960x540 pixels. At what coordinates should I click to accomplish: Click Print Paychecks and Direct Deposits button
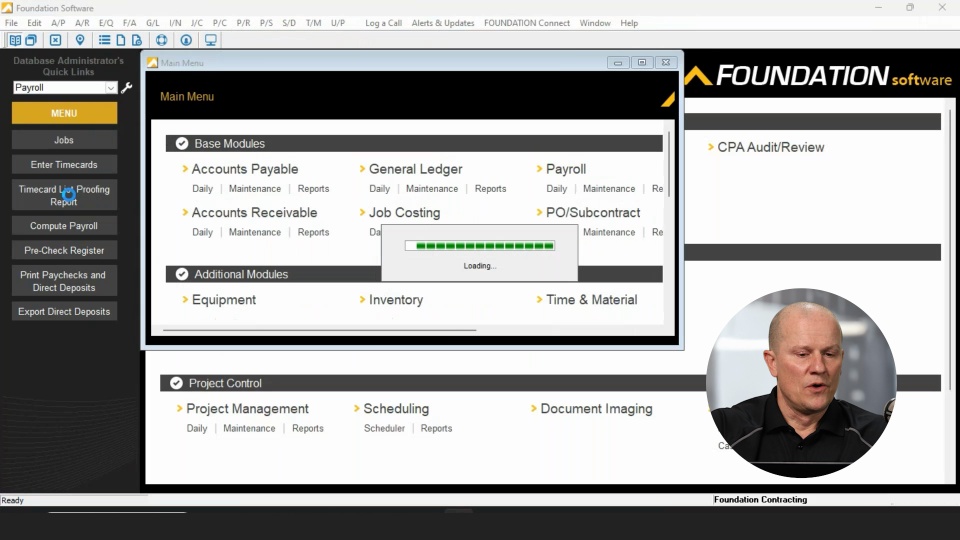coord(64,280)
